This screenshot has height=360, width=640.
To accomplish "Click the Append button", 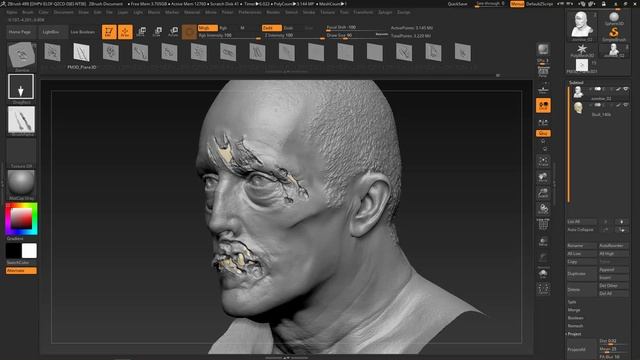I will pos(613,270).
